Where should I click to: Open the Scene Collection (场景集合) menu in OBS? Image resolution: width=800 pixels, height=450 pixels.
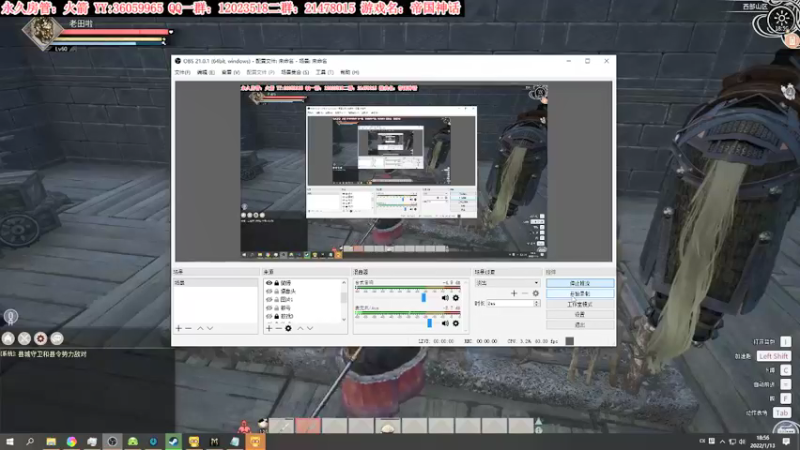coord(295,72)
